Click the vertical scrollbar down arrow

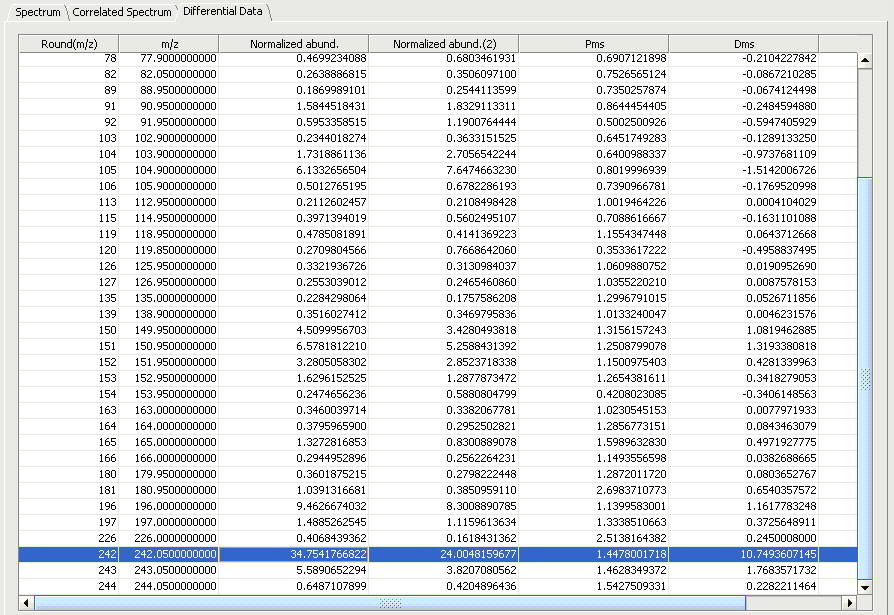tap(866, 587)
